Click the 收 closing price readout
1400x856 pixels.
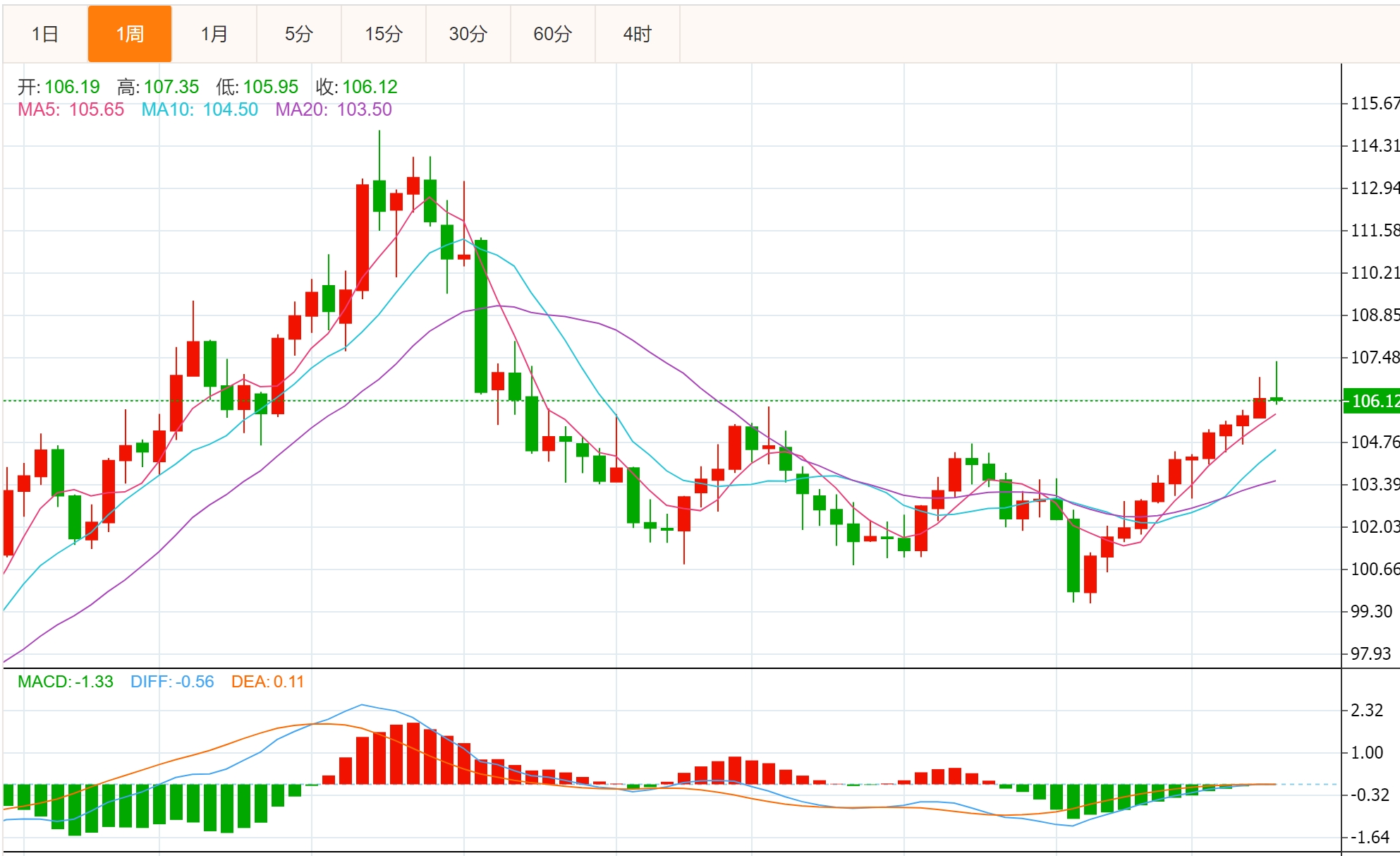(357, 87)
